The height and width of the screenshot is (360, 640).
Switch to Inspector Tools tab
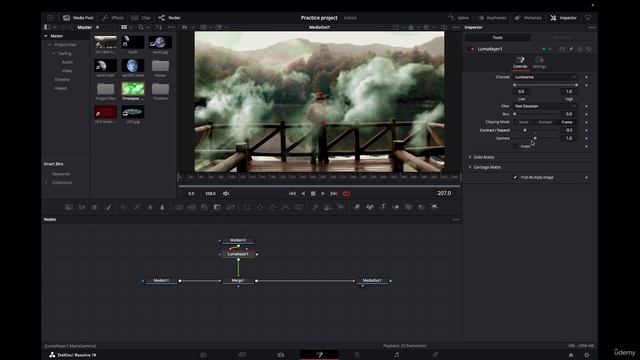(x=498, y=38)
